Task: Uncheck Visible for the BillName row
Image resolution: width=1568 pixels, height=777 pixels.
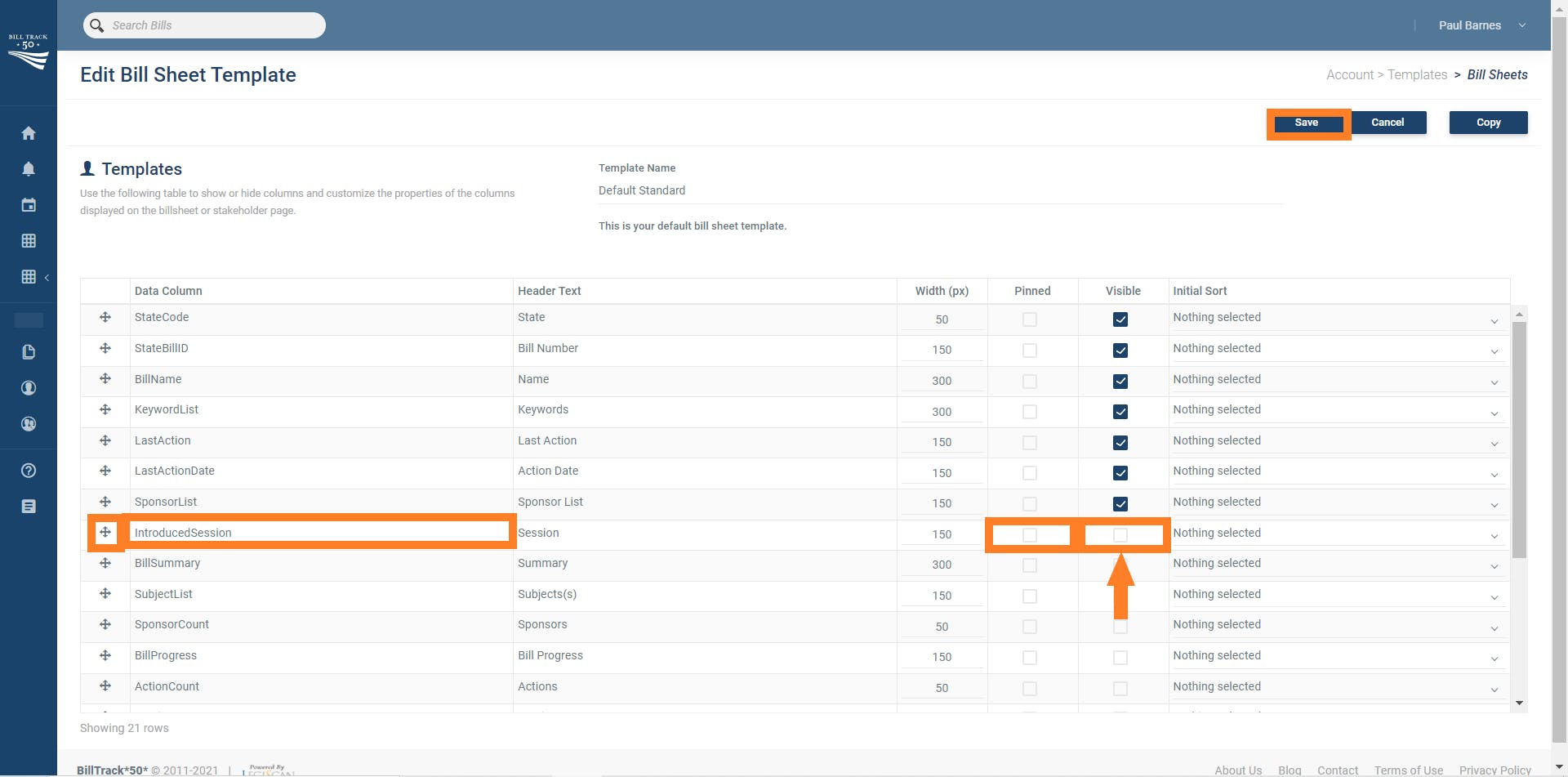Action: (1120, 382)
